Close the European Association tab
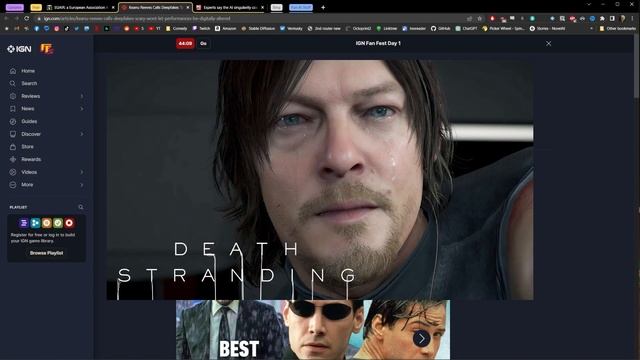Viewport: 640px width, 360px height. [113, 7]
